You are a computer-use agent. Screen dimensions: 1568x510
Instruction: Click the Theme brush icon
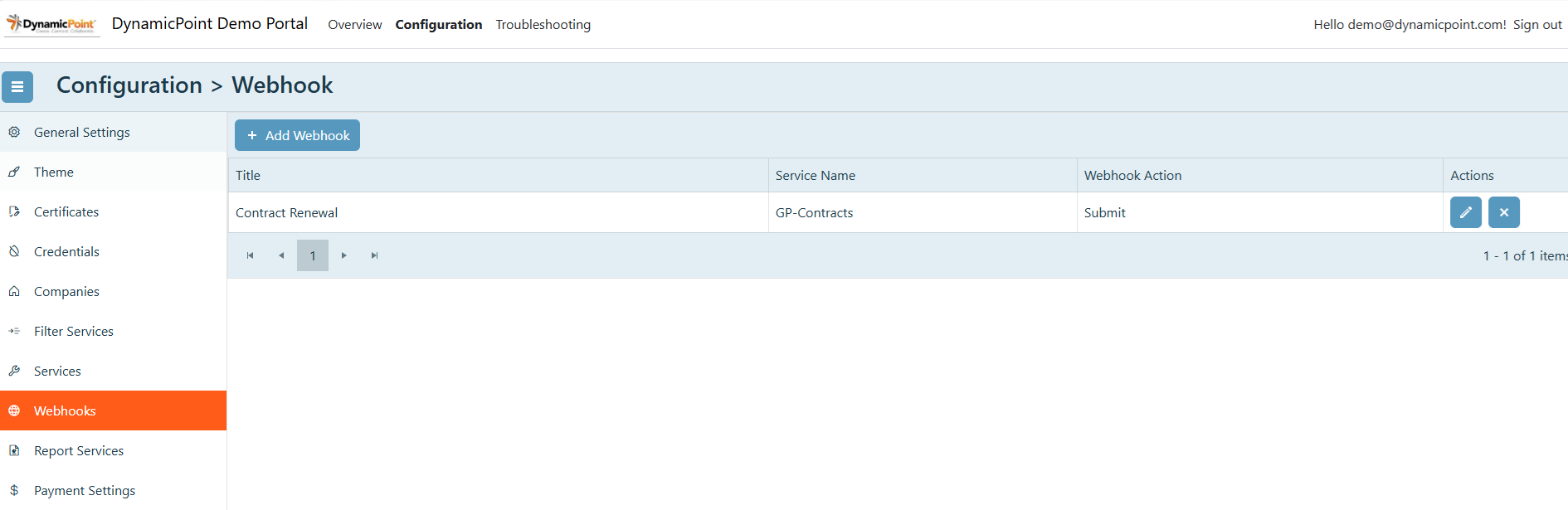(14, 172)
